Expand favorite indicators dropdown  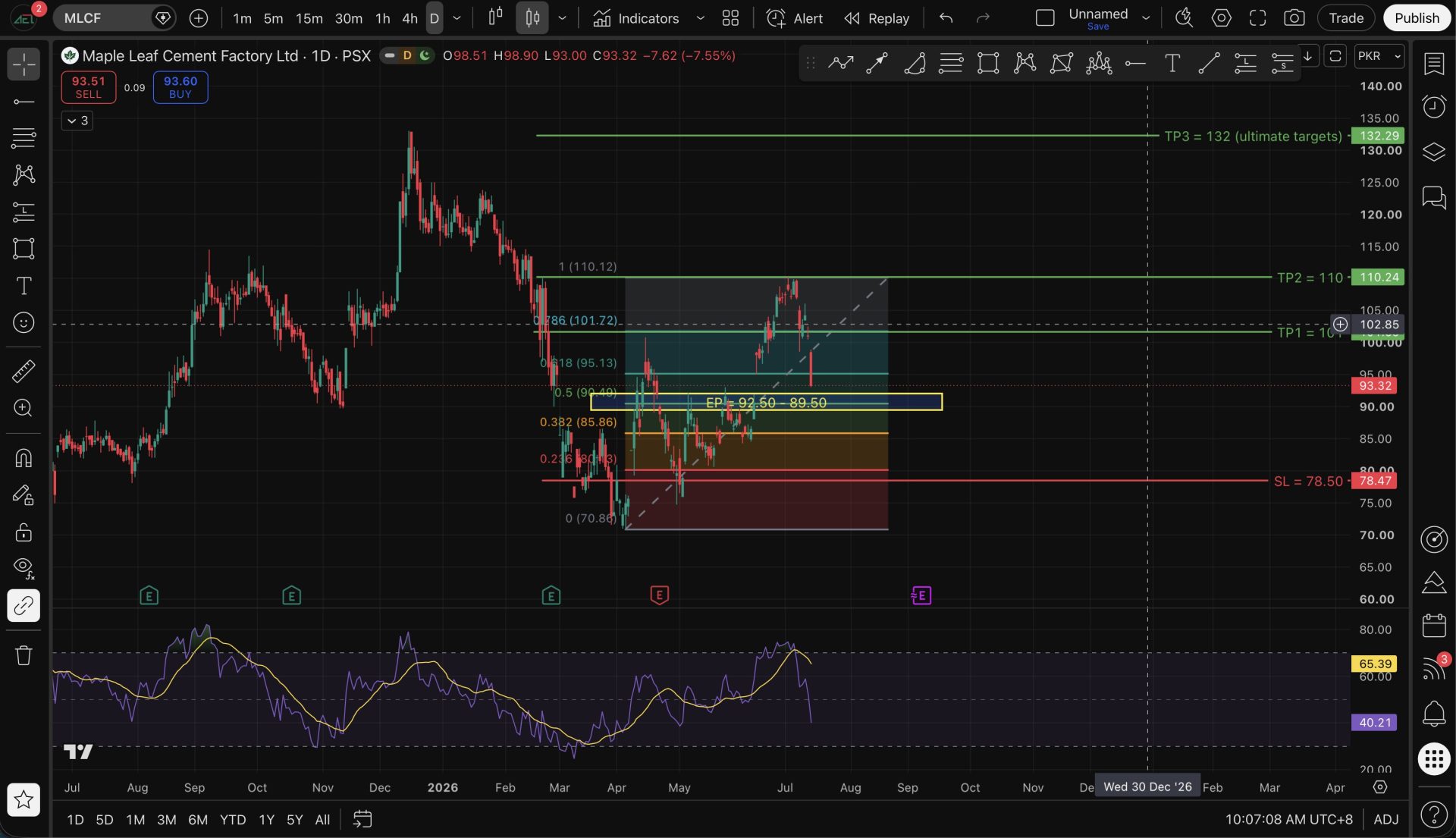[700, 18]
